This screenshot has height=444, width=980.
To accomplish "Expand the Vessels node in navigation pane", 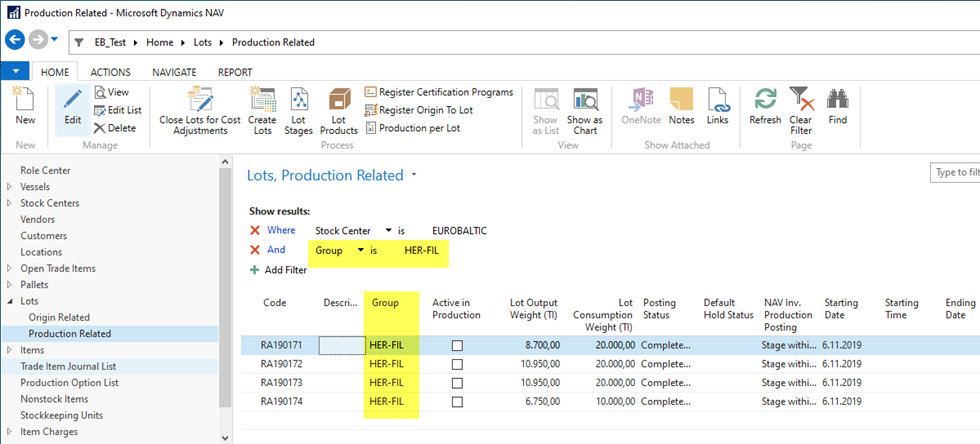I will pyautogui.click(x=10, y=187).
